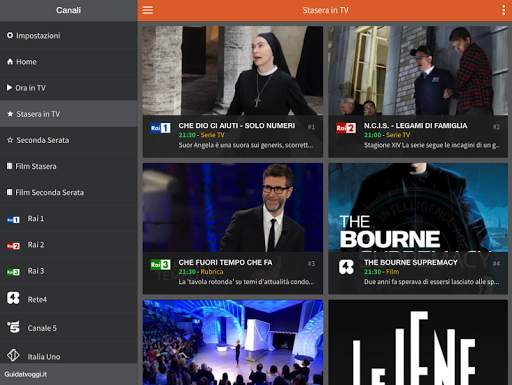Open Film Stasera listings

point(68,166)
